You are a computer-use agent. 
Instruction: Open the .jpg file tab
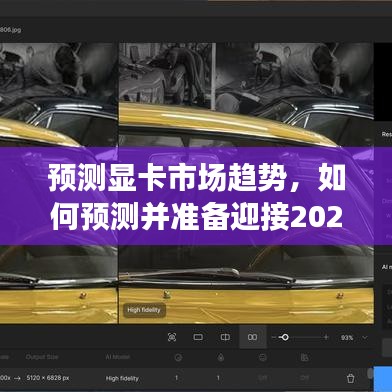[11, 30]
